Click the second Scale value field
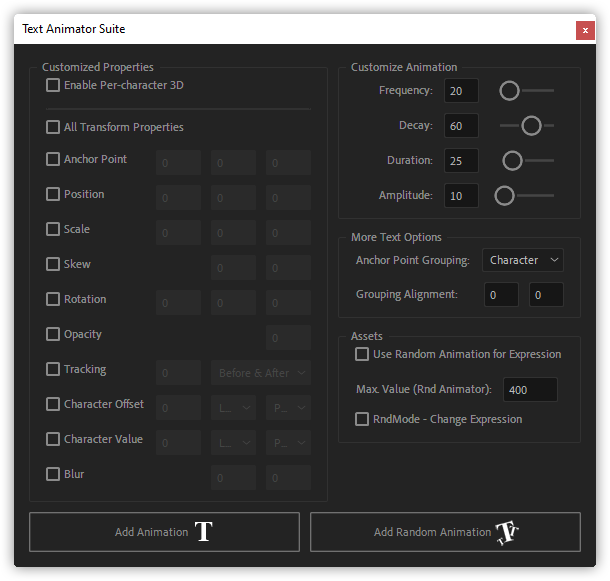The image size is (610, 581). [233, 233]
